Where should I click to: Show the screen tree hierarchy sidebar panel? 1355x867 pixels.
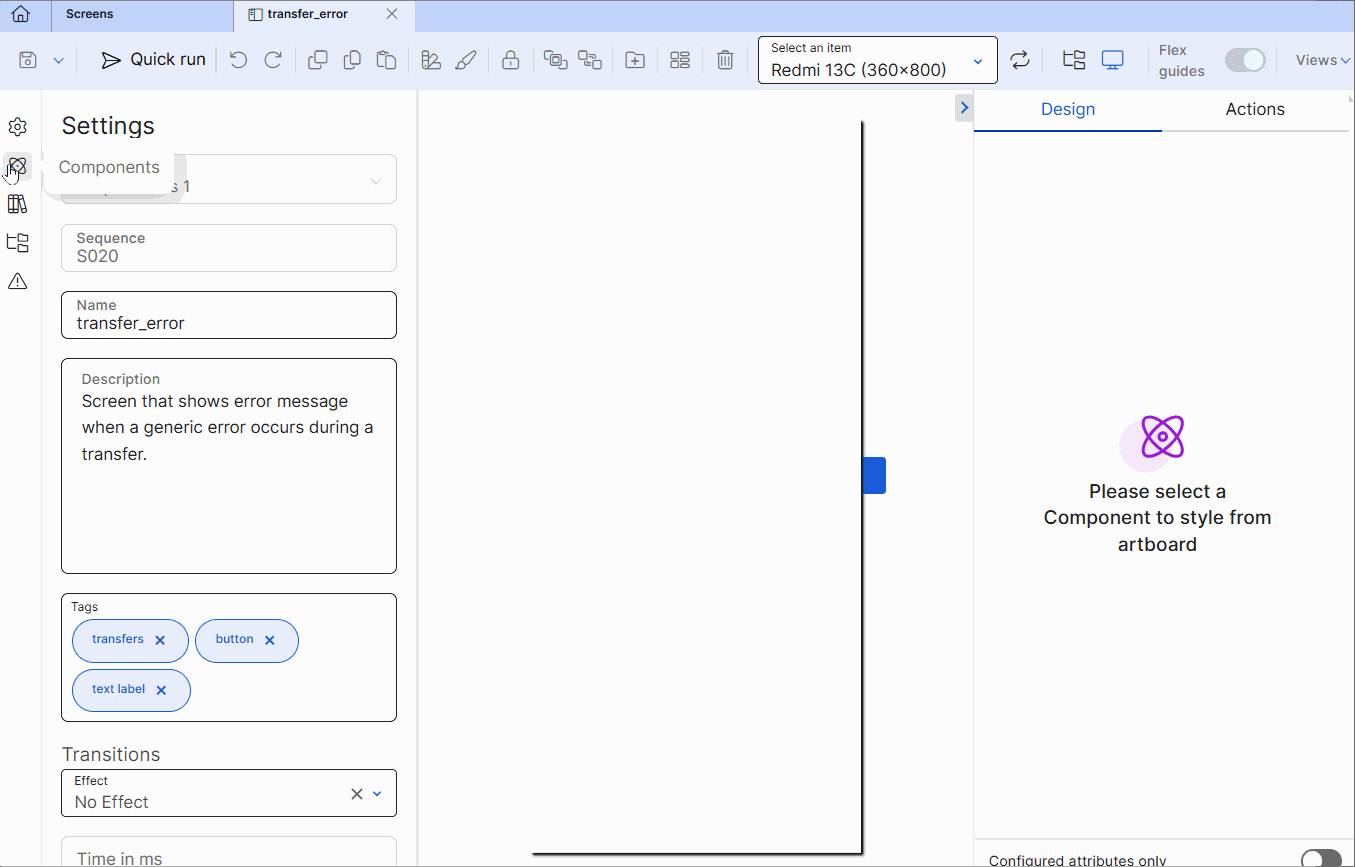[17, 242]
